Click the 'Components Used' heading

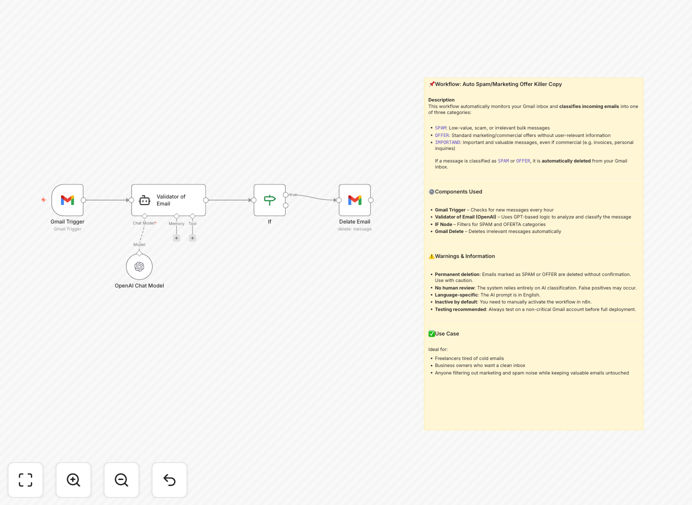tap(458, 192)
